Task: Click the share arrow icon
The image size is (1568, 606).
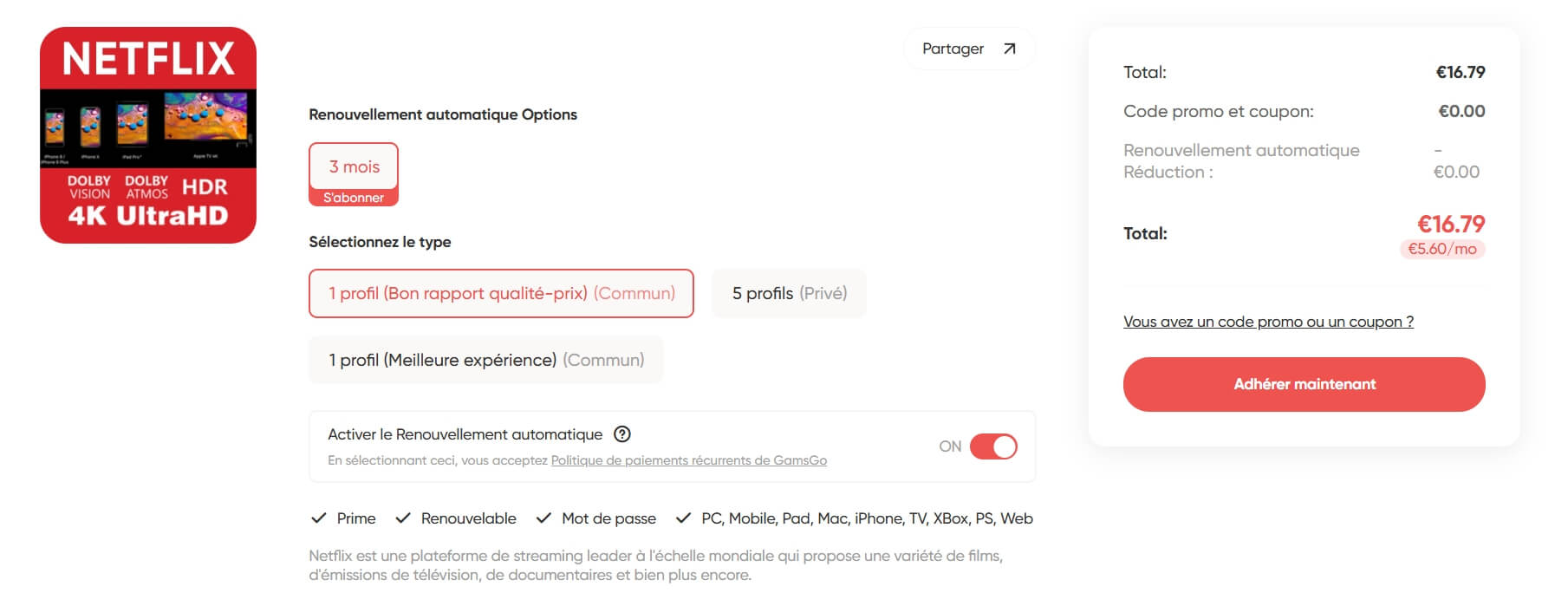Action: (1009, 49)
